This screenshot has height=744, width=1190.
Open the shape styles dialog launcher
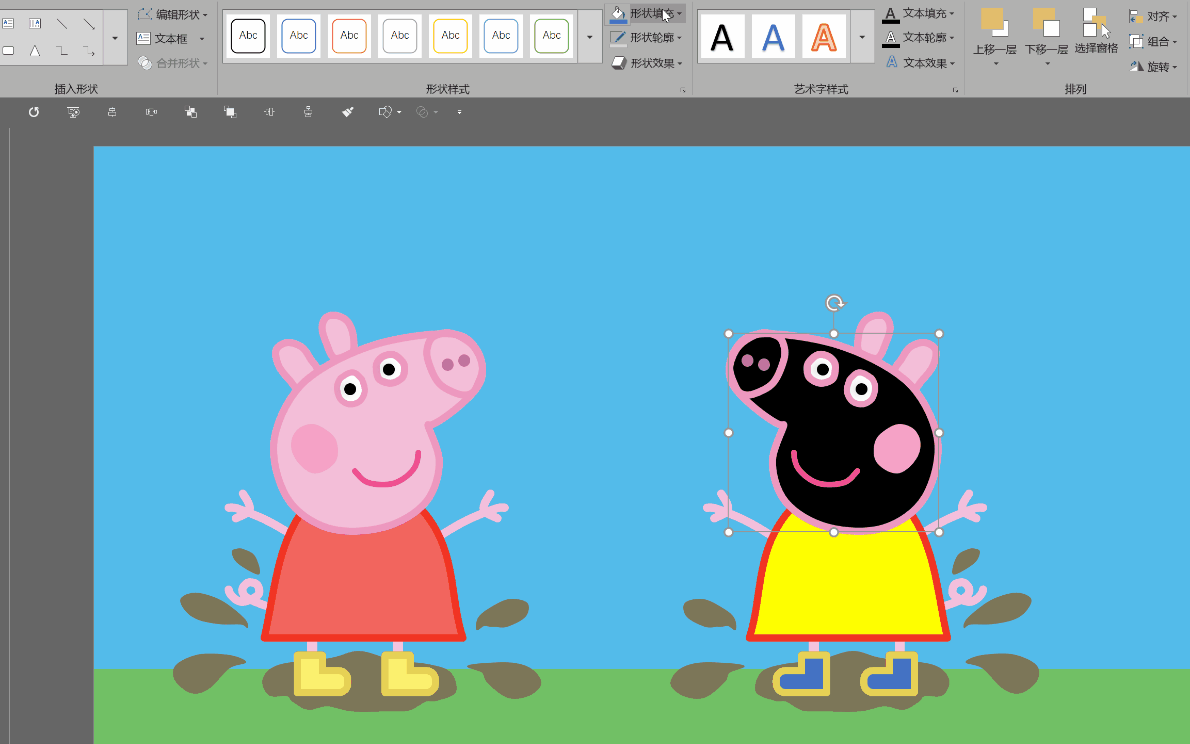[683, 90]
